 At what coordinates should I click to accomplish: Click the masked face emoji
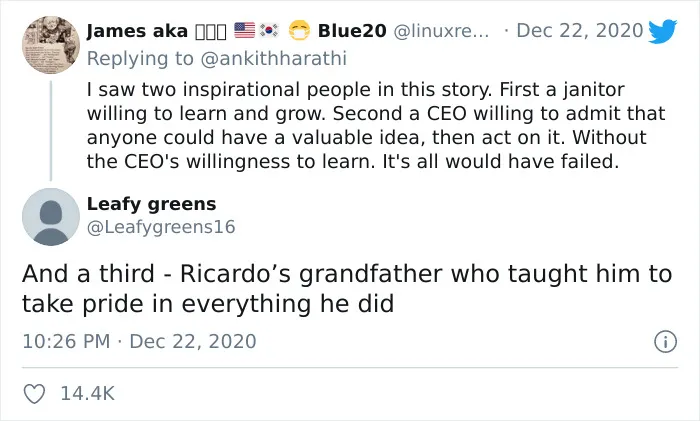point(299,30)
